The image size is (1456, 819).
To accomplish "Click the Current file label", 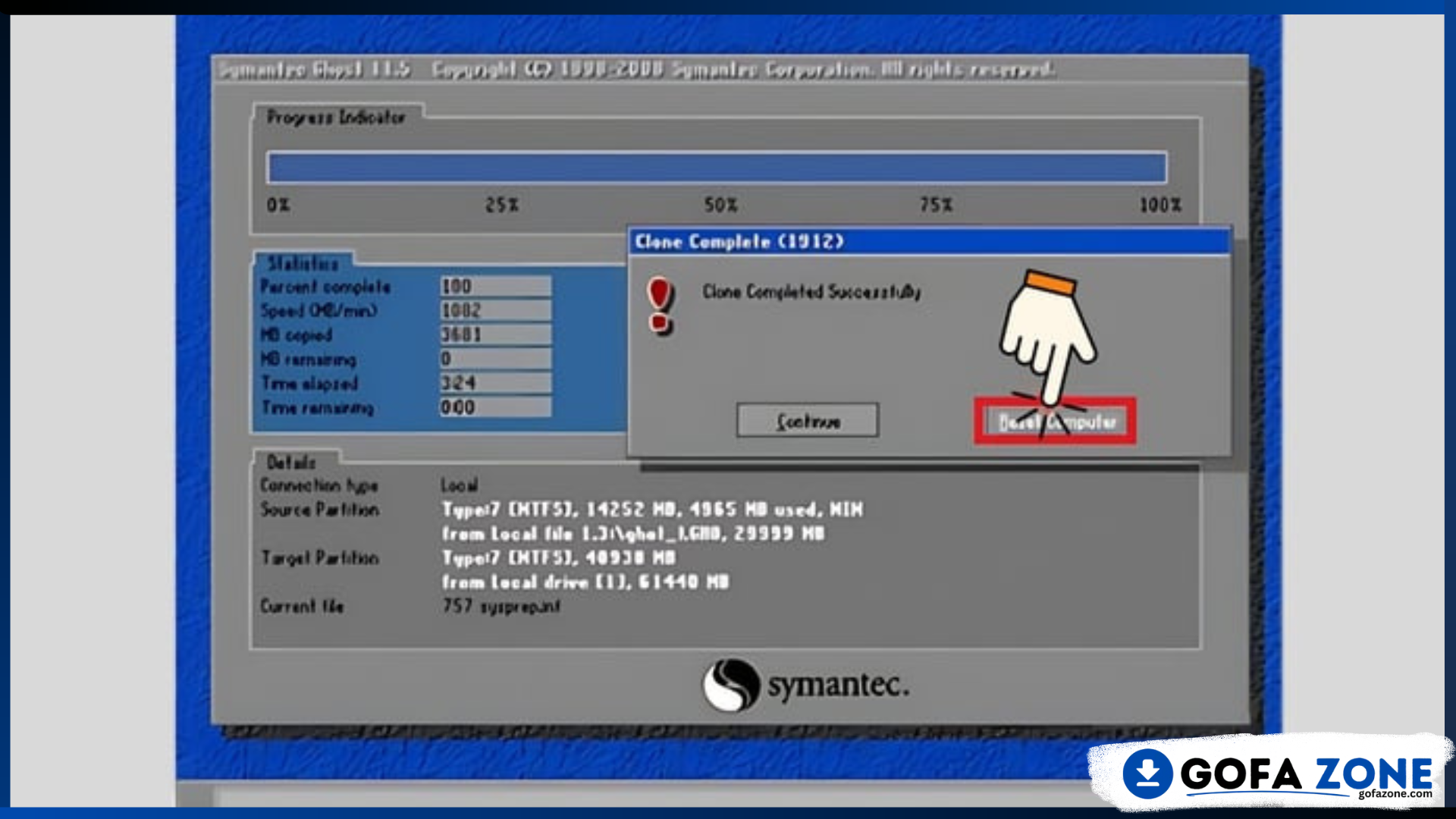I will tap(302, 607).
